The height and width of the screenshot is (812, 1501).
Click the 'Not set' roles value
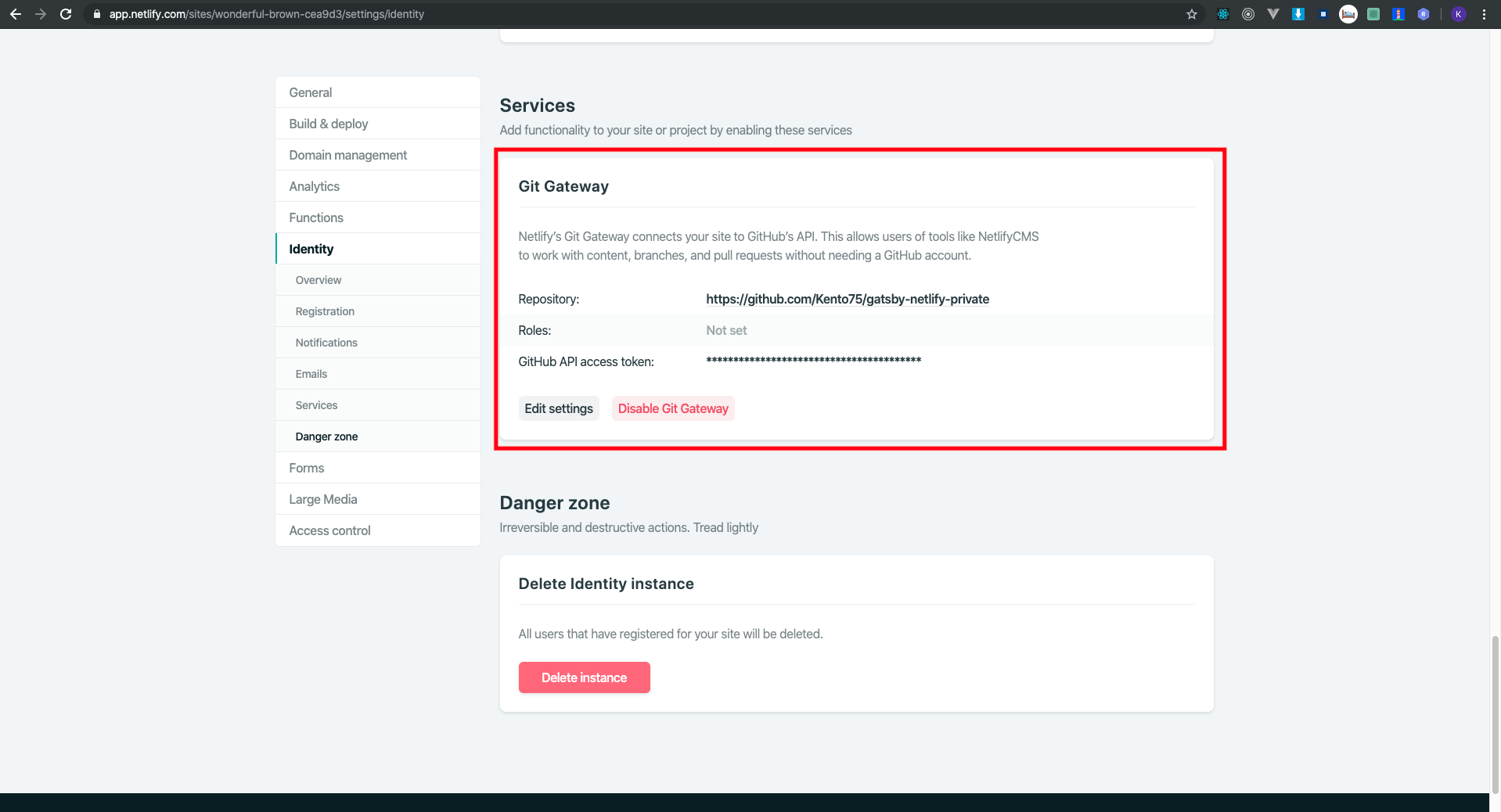(726, 330)
